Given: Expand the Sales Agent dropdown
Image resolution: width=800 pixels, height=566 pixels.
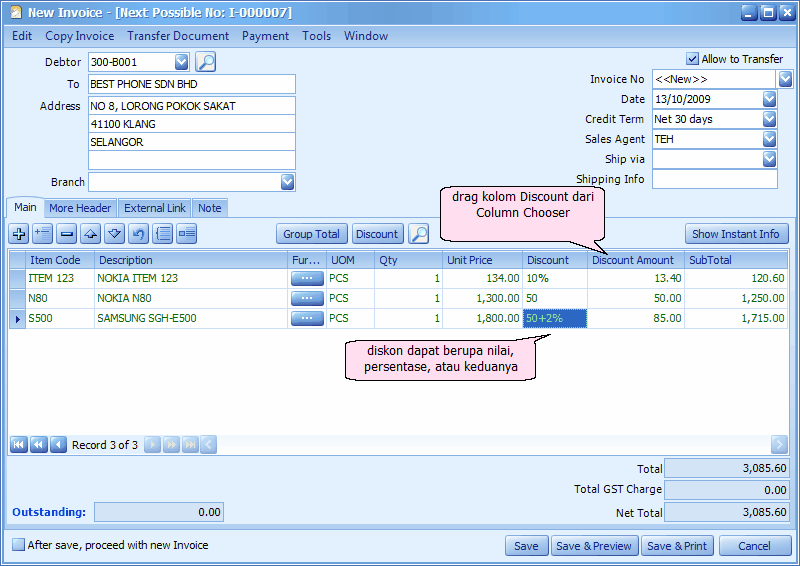Looking at the screenshot, I should click(x=769, y=139).
